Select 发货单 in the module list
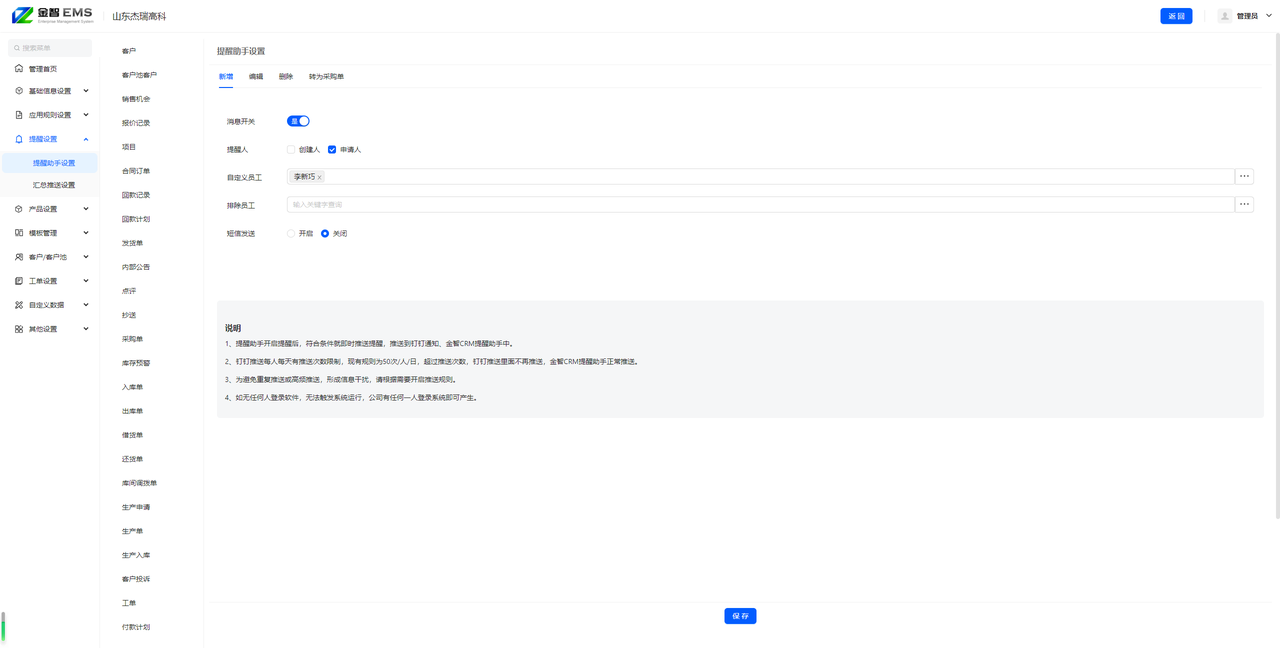 [132, 243]
